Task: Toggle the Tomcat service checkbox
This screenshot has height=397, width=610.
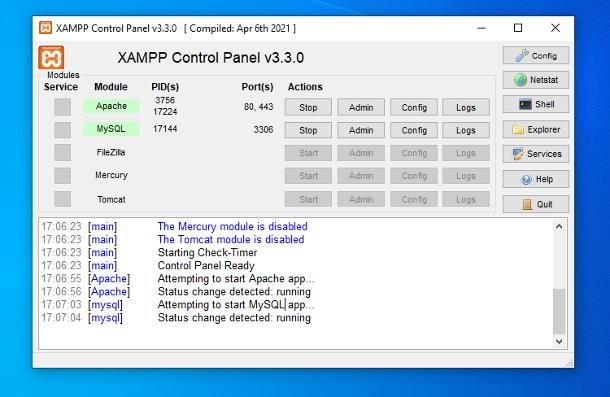Action: [62, 199]
